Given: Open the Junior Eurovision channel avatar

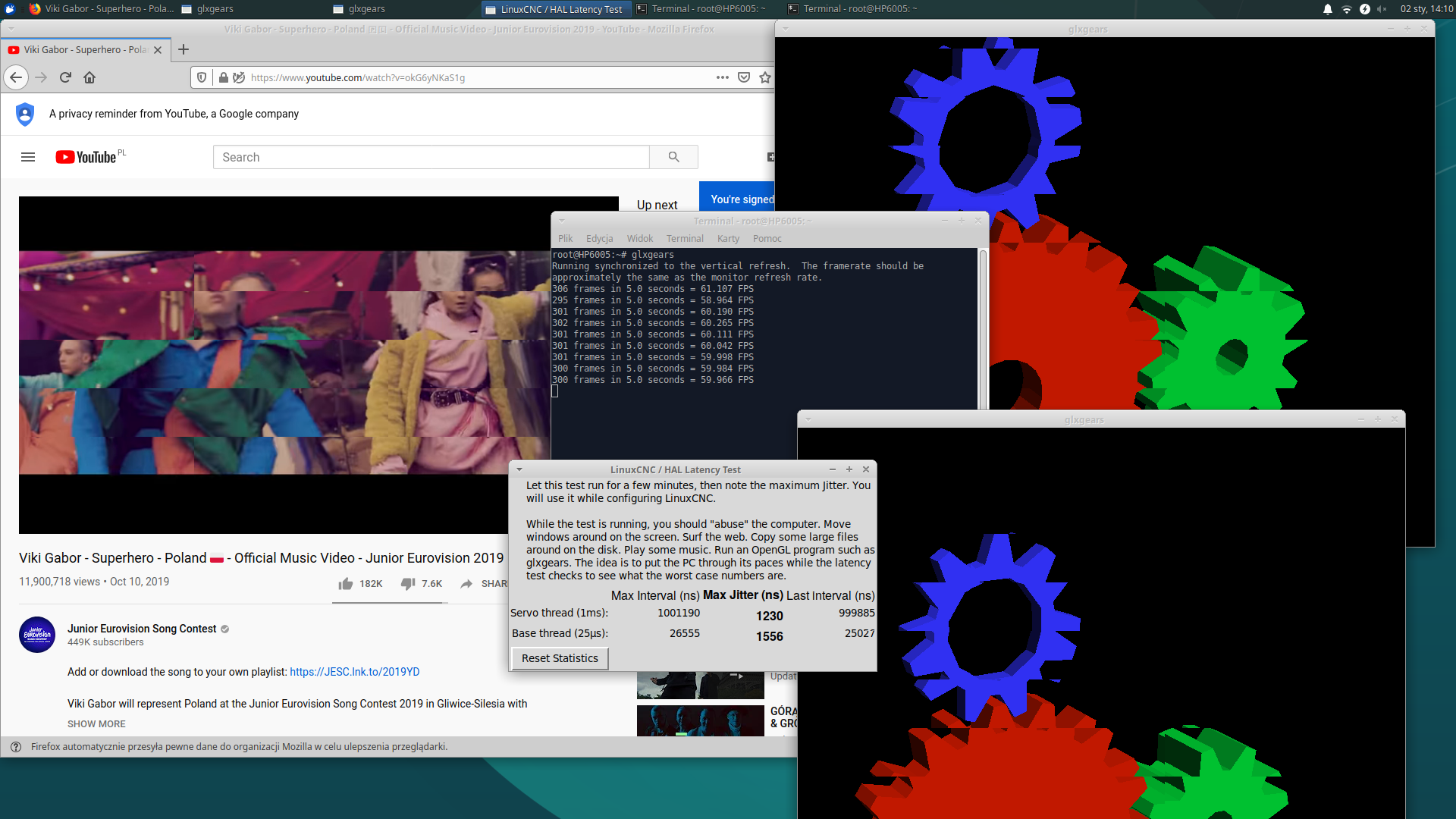Looking at the screenshot, I should [x=37, y=635].
